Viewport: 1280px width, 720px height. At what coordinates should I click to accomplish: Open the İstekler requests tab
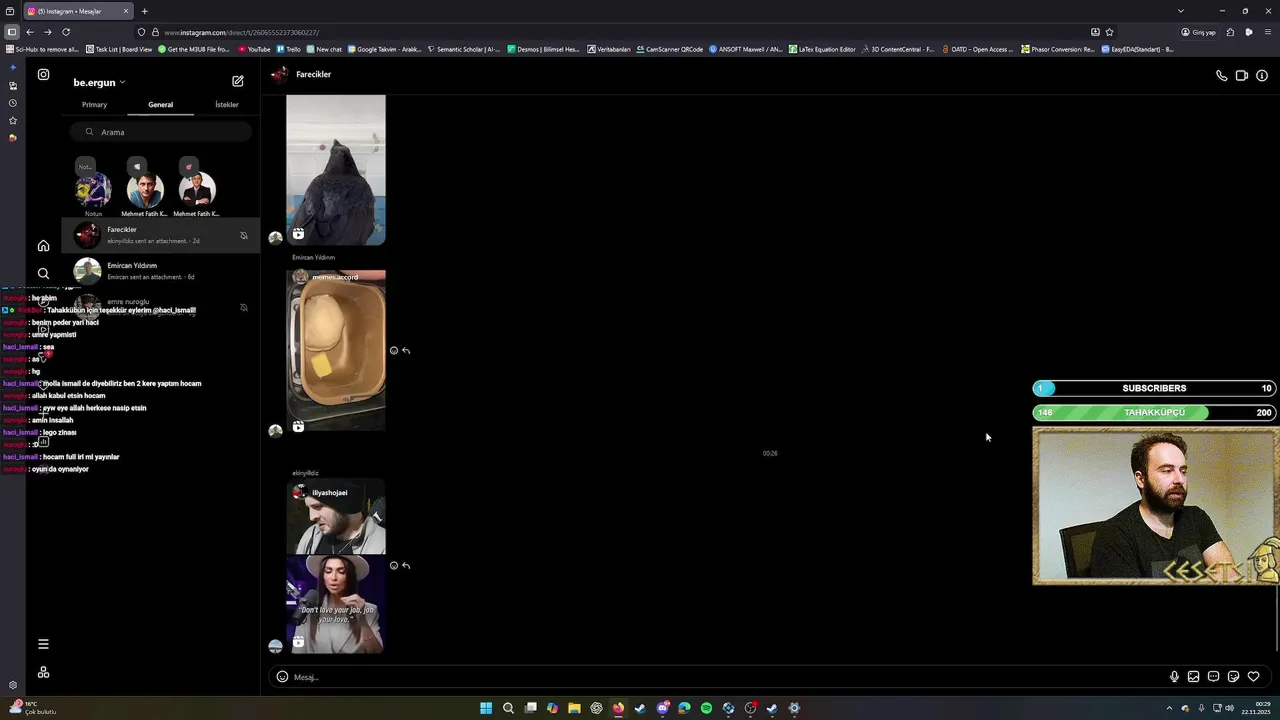227,105
